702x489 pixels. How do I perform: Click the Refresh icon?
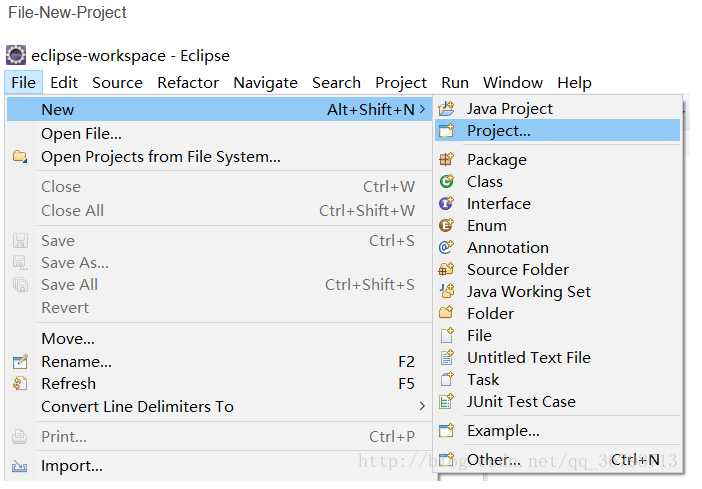tap(20, 383)
